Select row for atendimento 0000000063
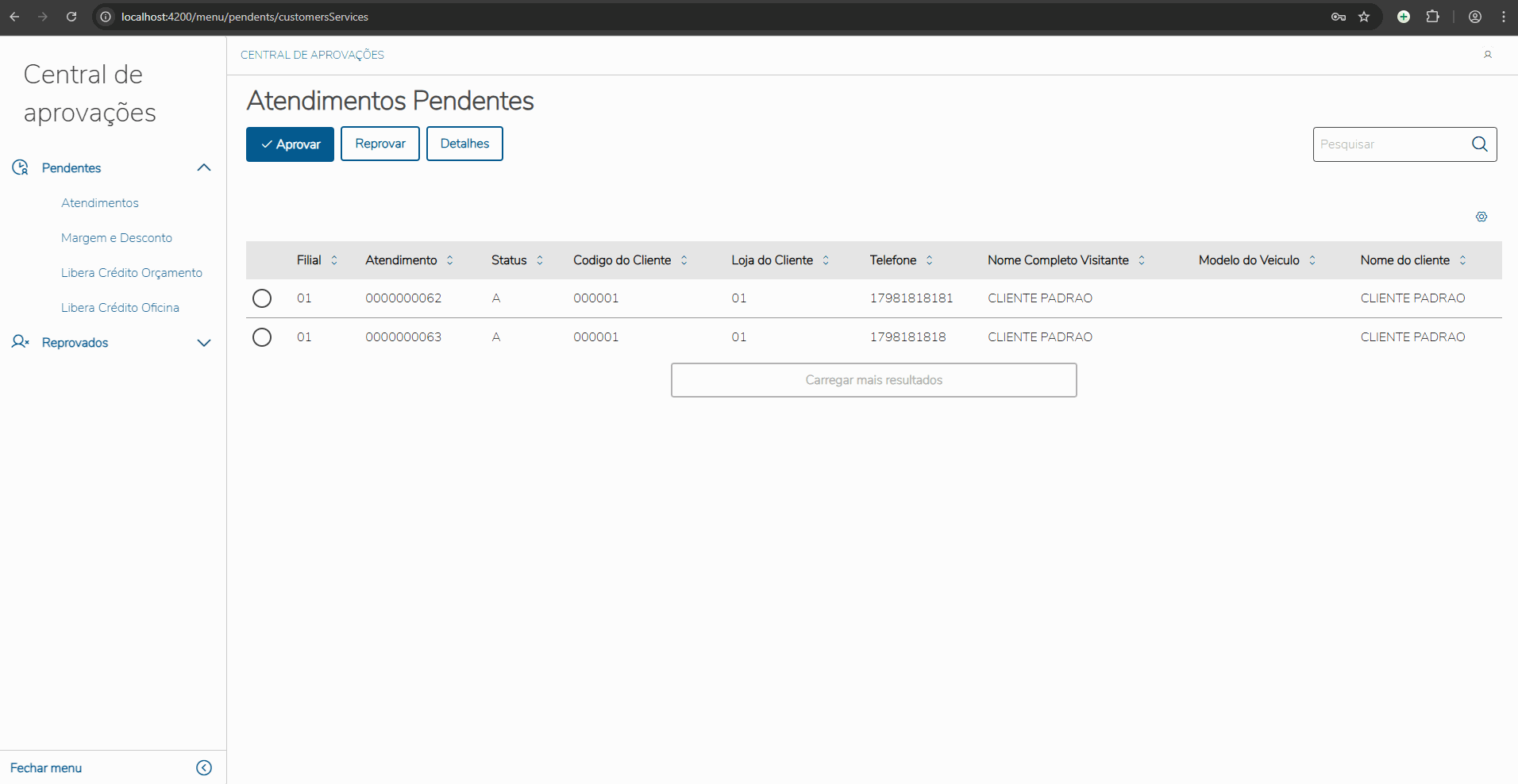 coord(262,337)
